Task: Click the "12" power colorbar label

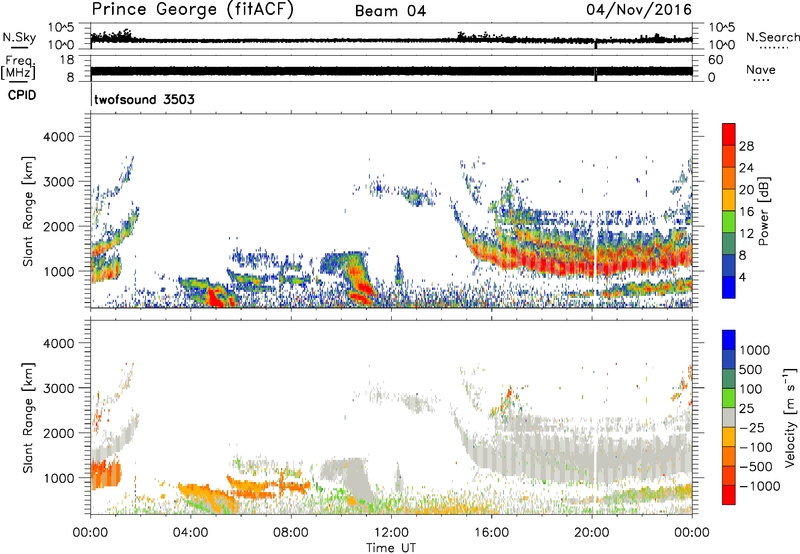Action: [x=746, y=234]
